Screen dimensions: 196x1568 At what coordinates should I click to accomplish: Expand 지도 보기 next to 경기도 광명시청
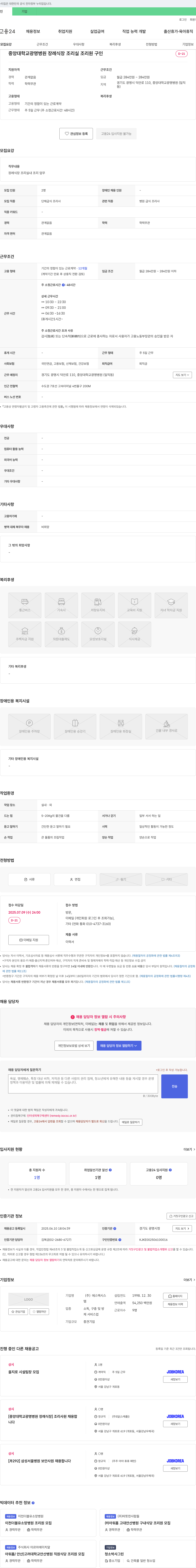[x=182, y=1228]
